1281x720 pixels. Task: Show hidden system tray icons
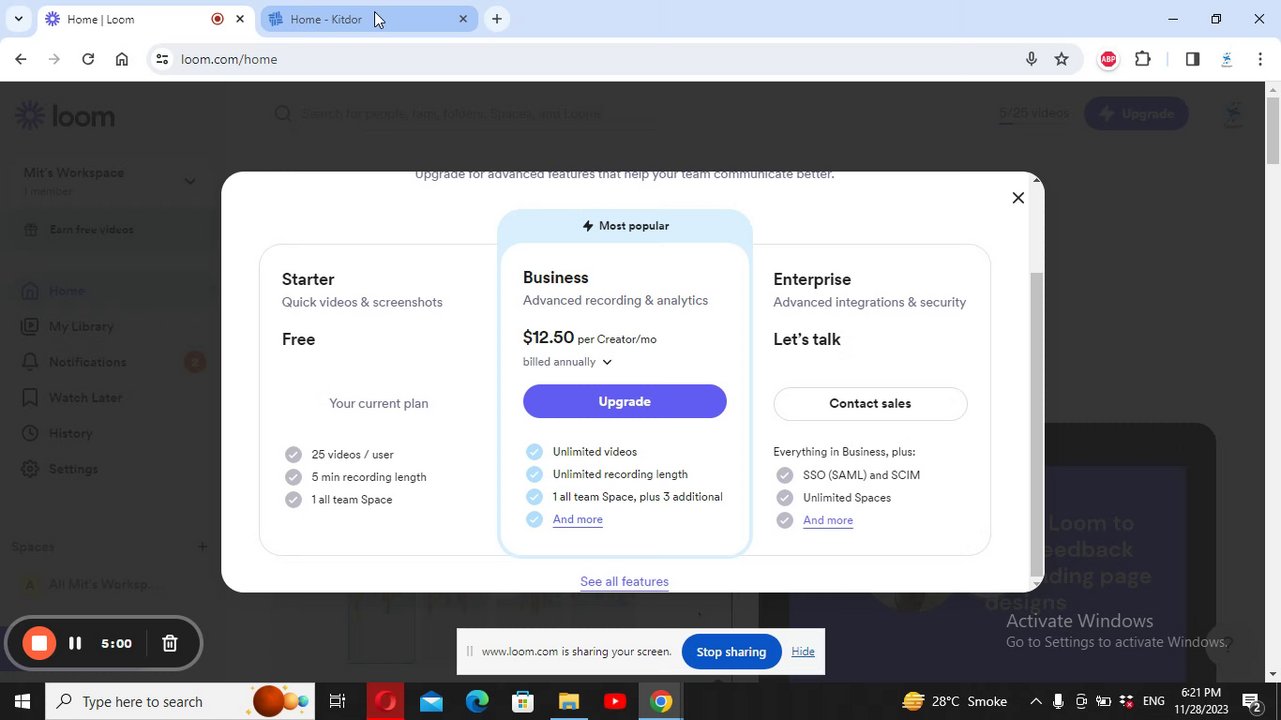[1036, 701]
